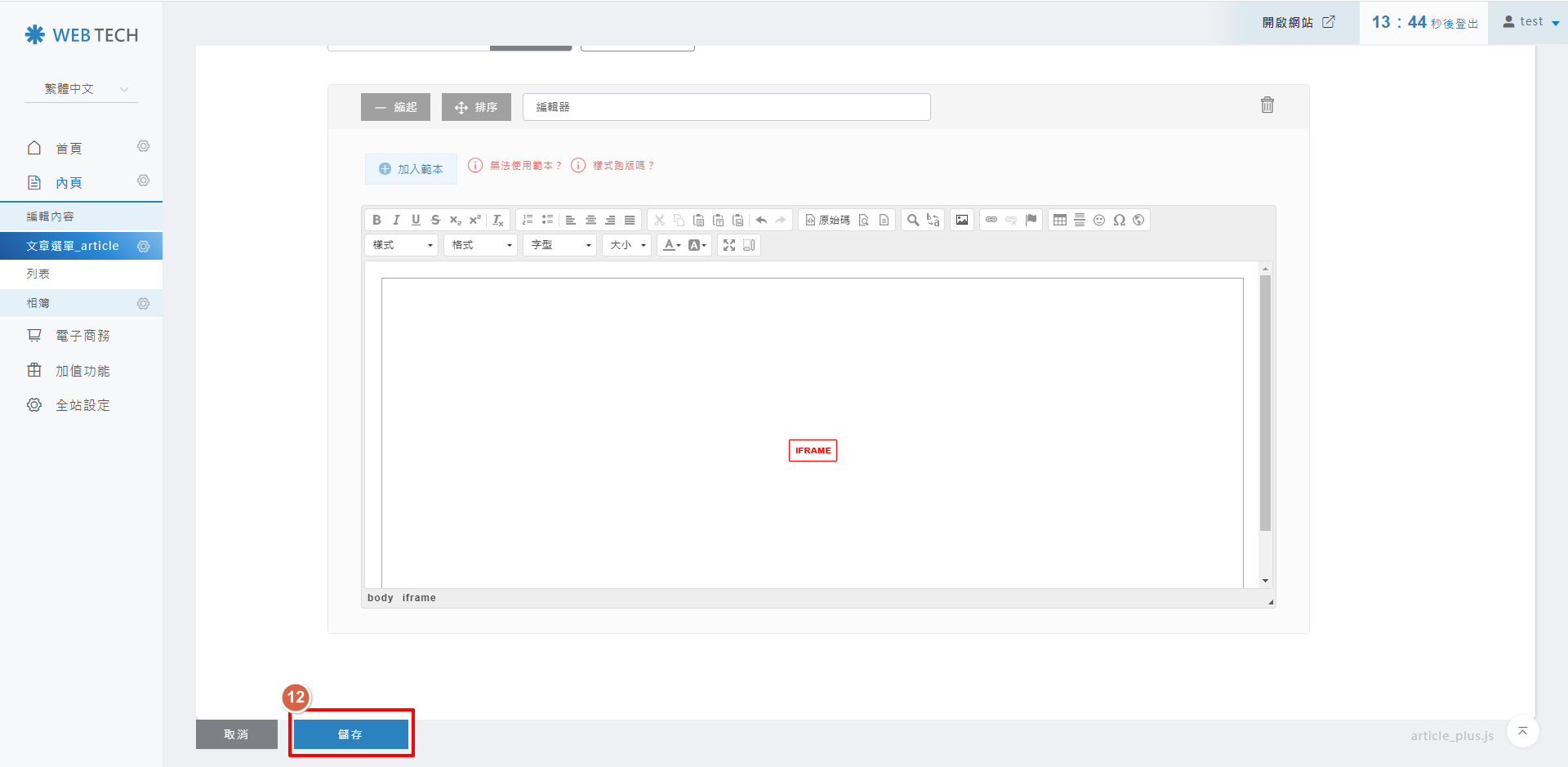Open the 電子商務 sidebar menu
1568x767 pixels.
tap(82, 336)
